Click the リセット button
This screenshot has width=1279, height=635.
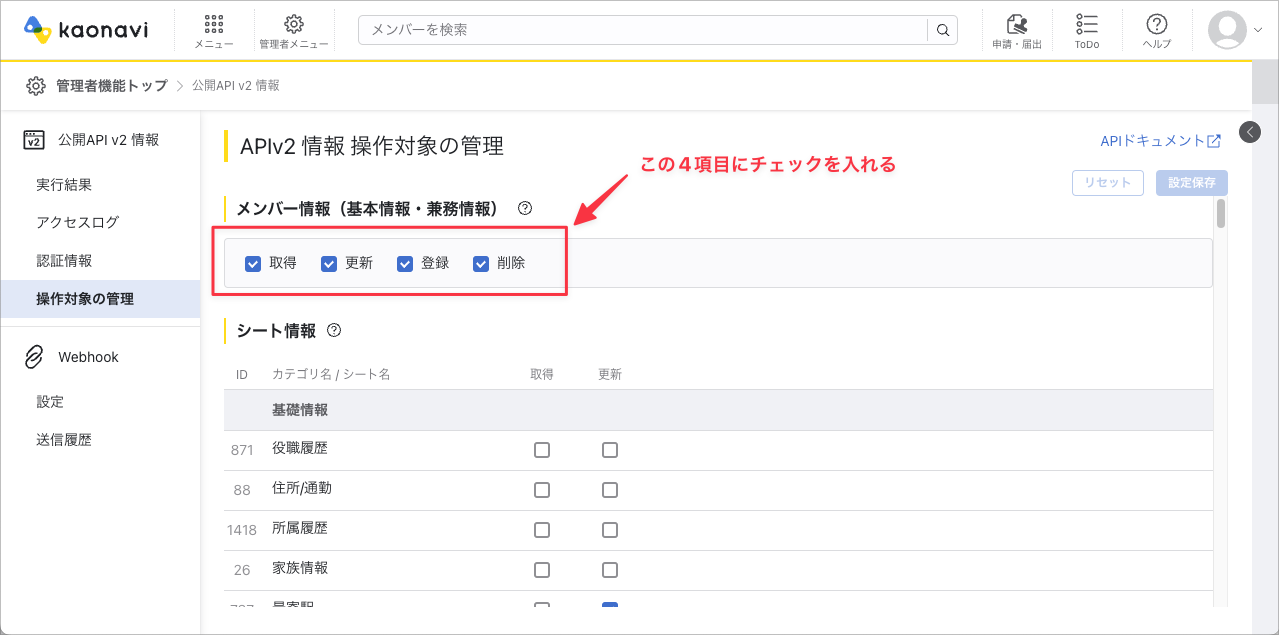click(x=1107, y=183)
